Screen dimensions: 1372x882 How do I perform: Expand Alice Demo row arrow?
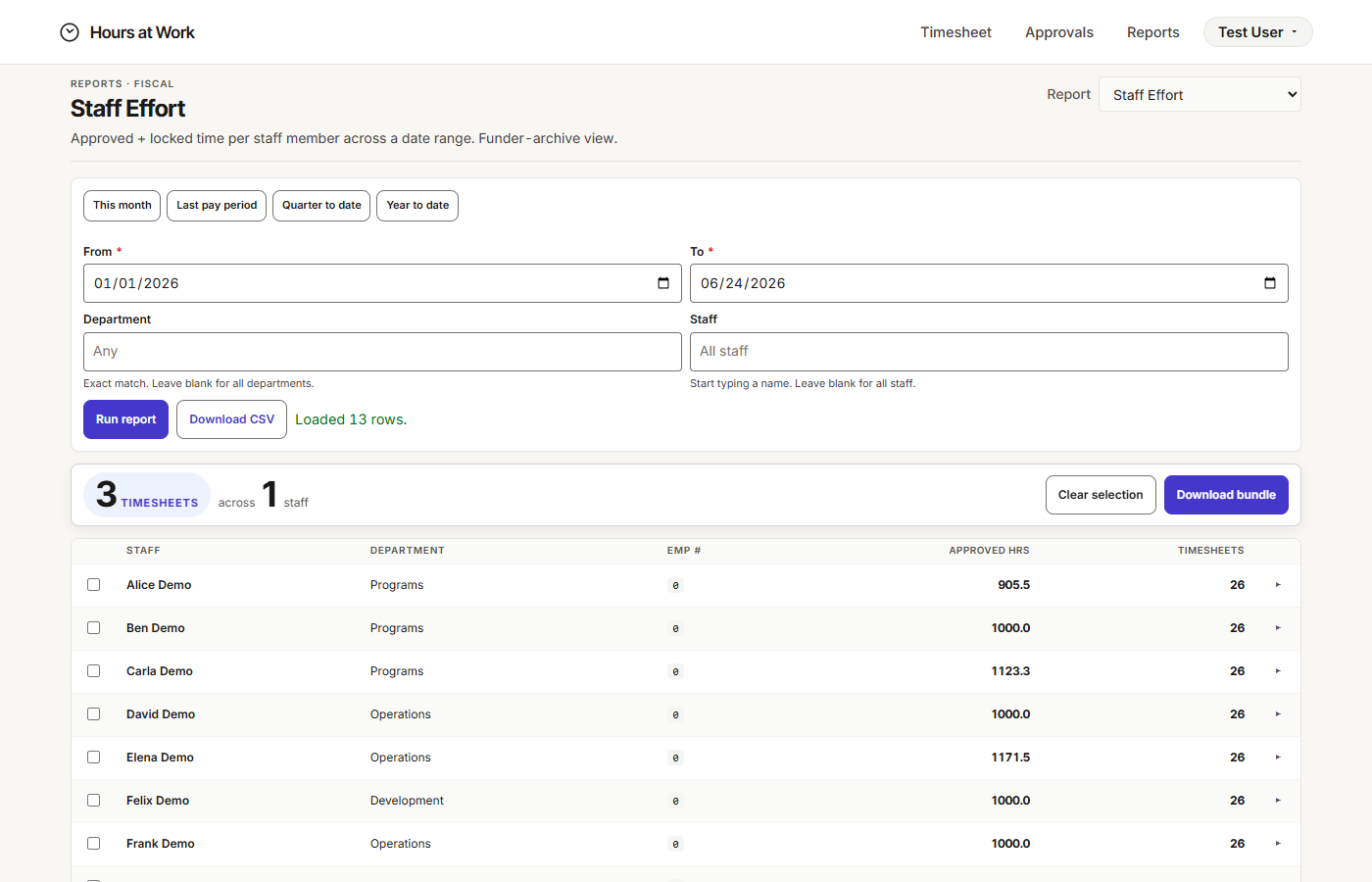click(x=1278, y=585)
